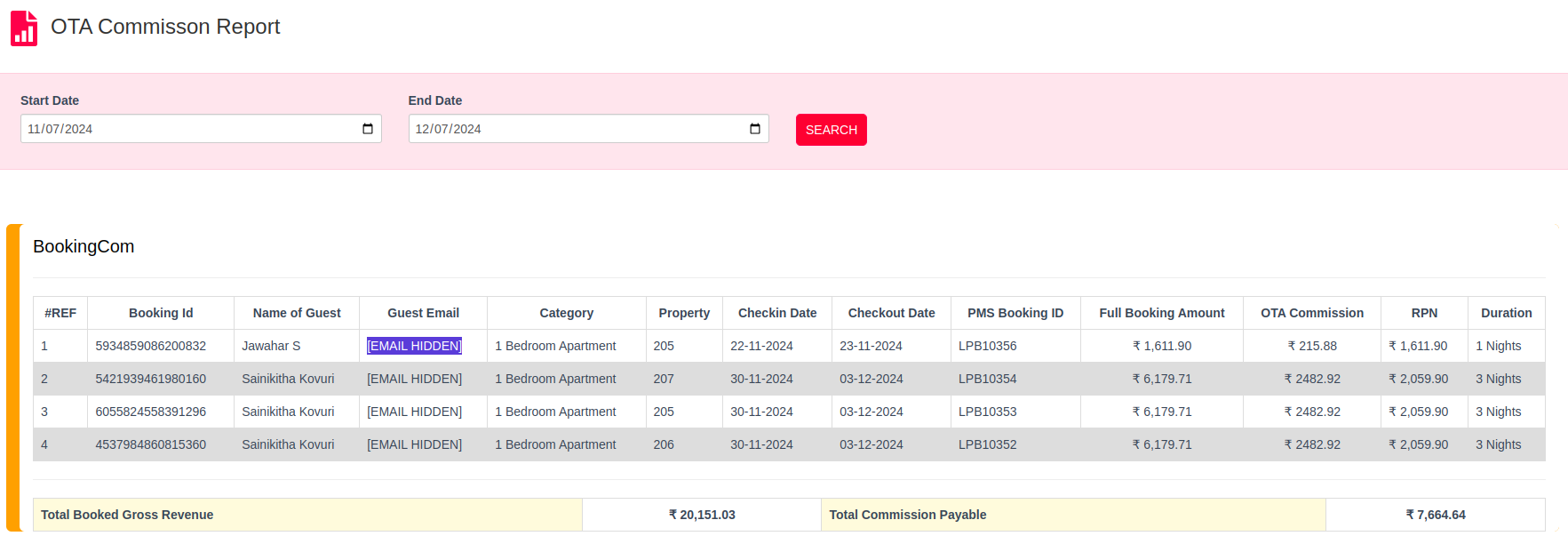Click PMS booking ID LPB10356
1568x536 pixels.
(988, 346)
